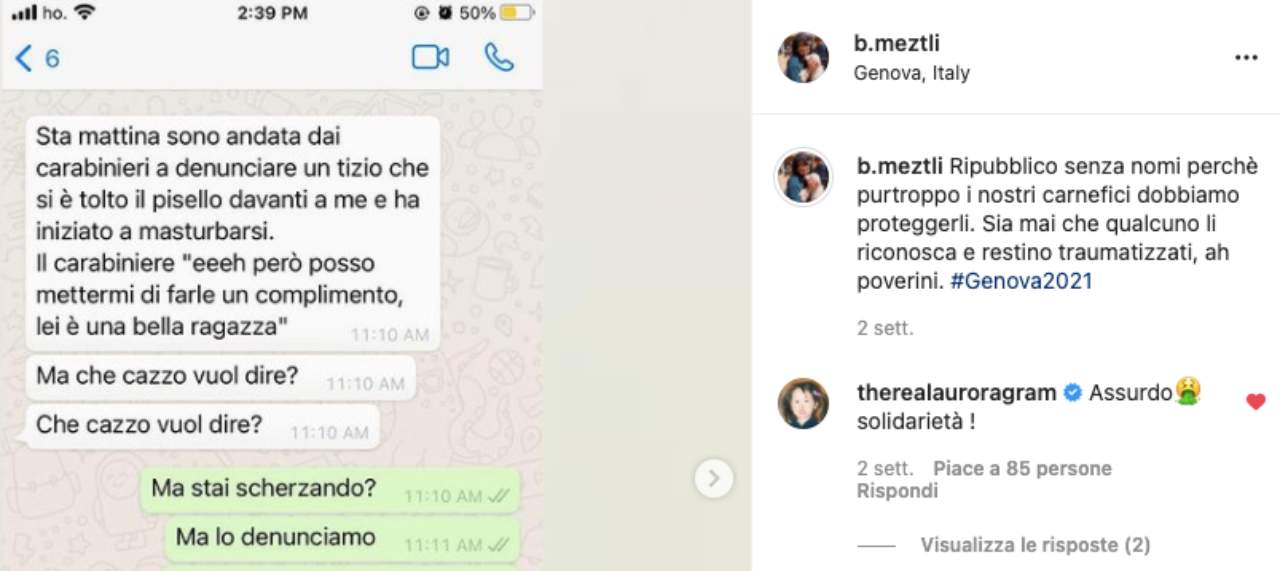Click the verified badge next to therealauroragram
This screenshot has width=1280, height=571.
(x=1073, y=393)
